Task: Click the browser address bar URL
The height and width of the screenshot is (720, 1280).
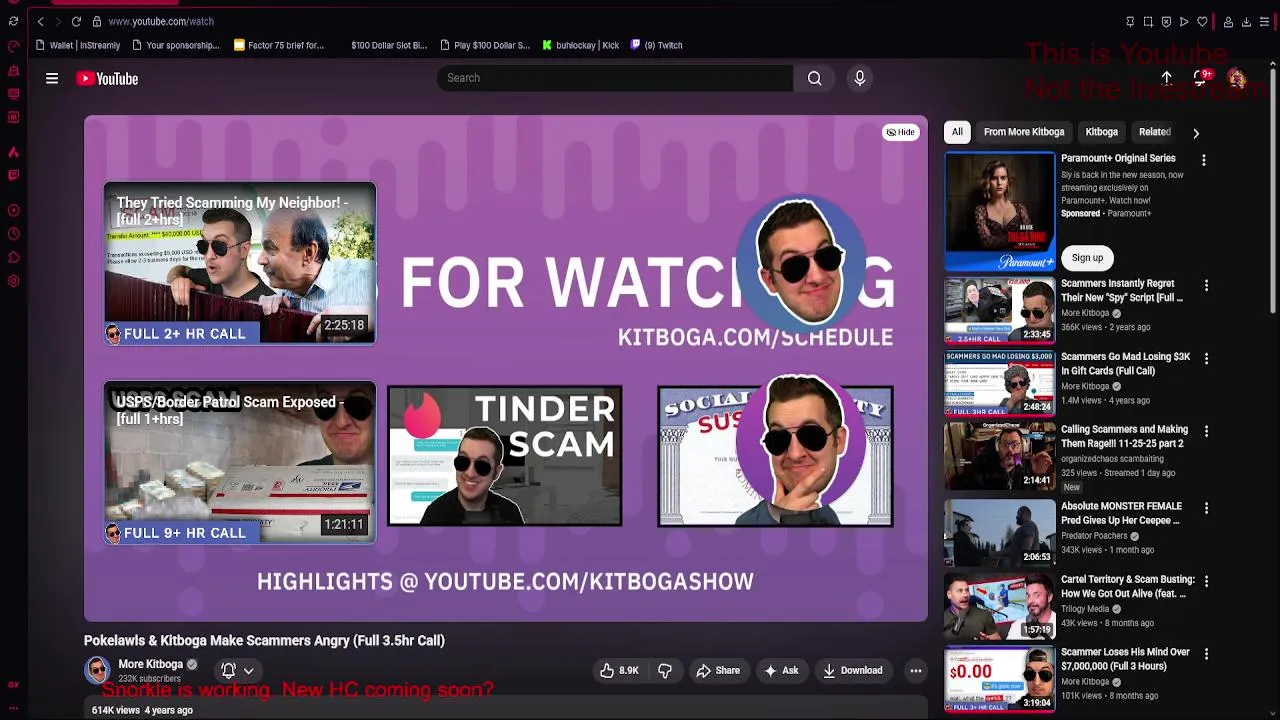Action: [161, 21]
